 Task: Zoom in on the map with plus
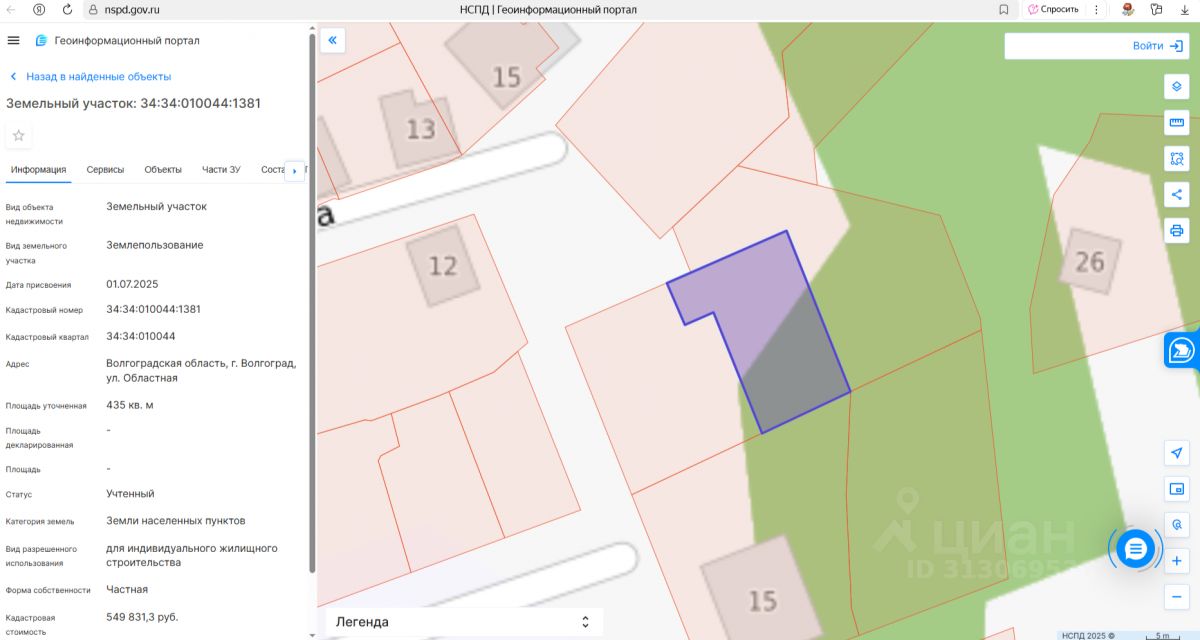tap(1177, 561)
